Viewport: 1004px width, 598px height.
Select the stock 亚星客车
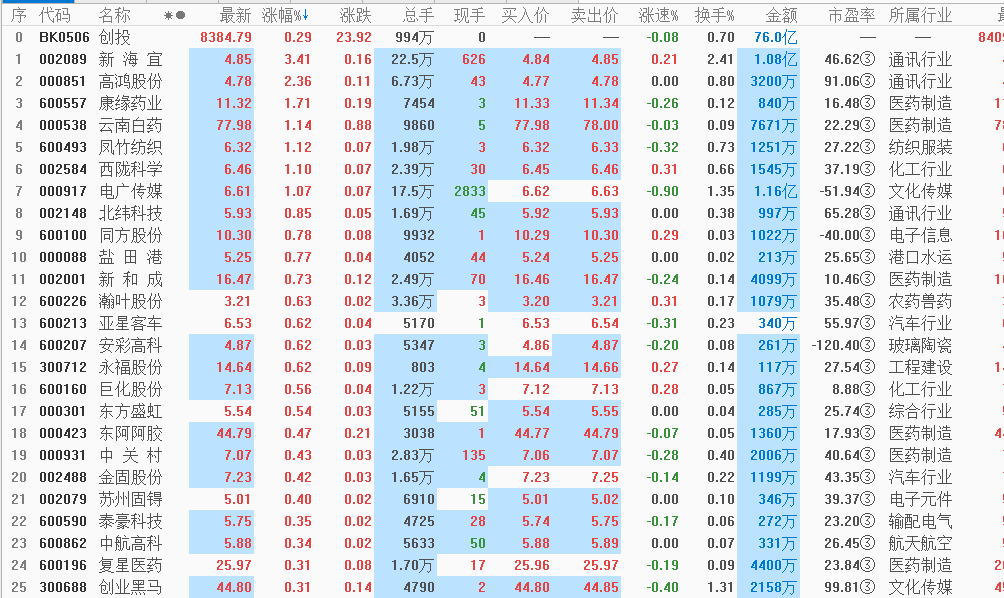(x=131, y=323)
